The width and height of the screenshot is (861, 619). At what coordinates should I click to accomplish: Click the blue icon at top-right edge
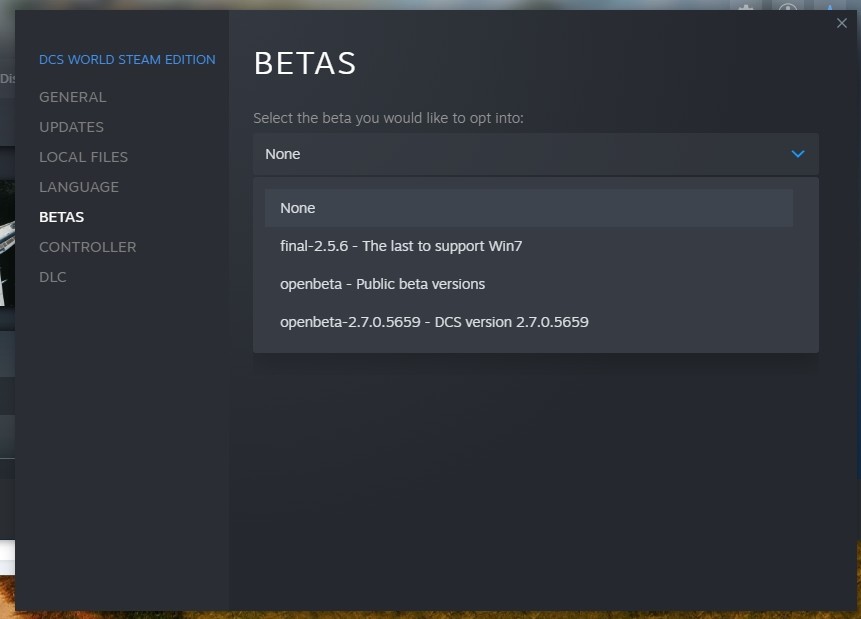[x=830, y=7]
